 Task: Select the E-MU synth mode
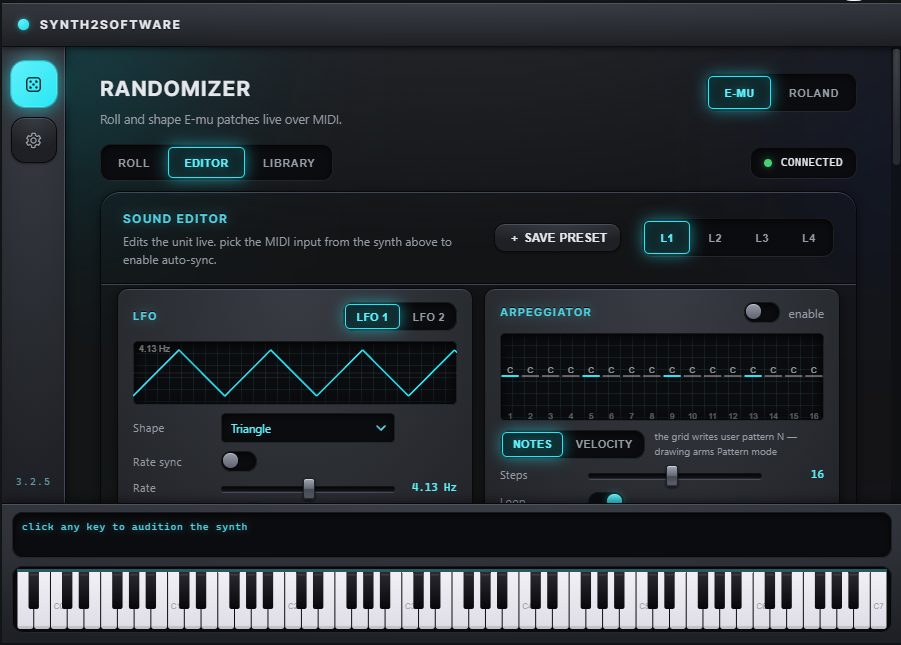pos(739,93)
